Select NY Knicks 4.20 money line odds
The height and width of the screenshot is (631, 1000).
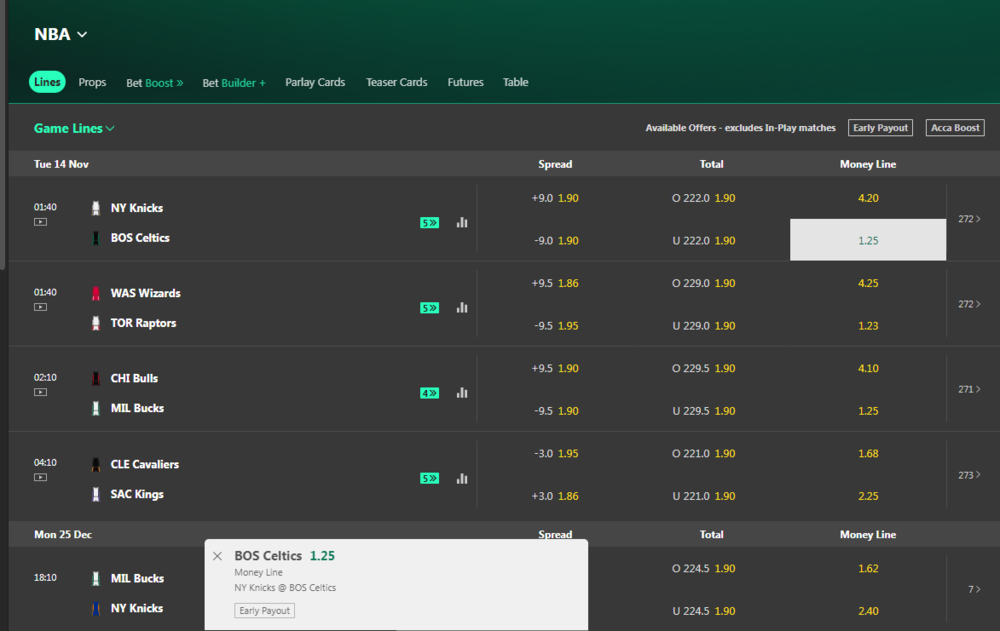coord(867,198)
